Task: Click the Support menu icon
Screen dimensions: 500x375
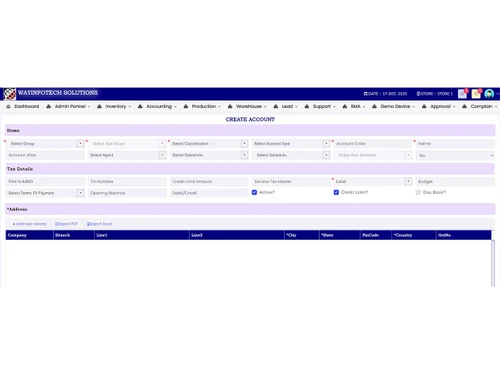Action: (x=307, y=106)
